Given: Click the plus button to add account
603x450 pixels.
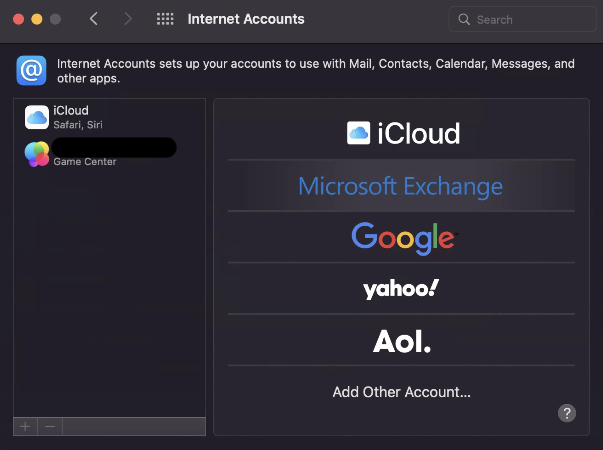Looking at the screenshot, I should click(25, 426).
